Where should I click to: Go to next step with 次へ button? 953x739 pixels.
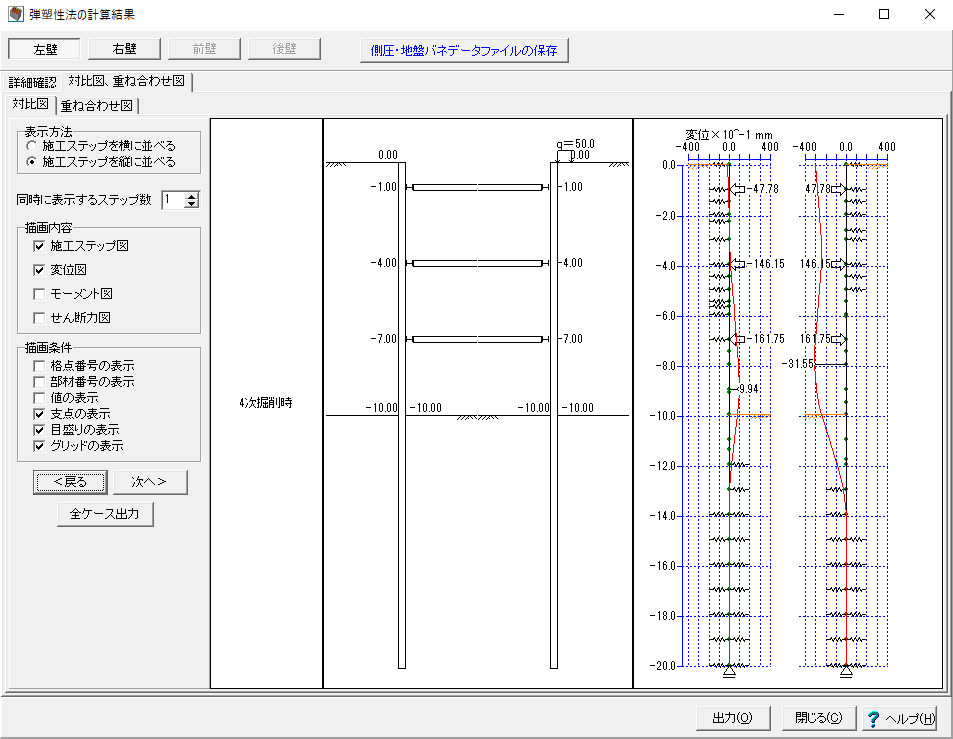coord(150,482)
